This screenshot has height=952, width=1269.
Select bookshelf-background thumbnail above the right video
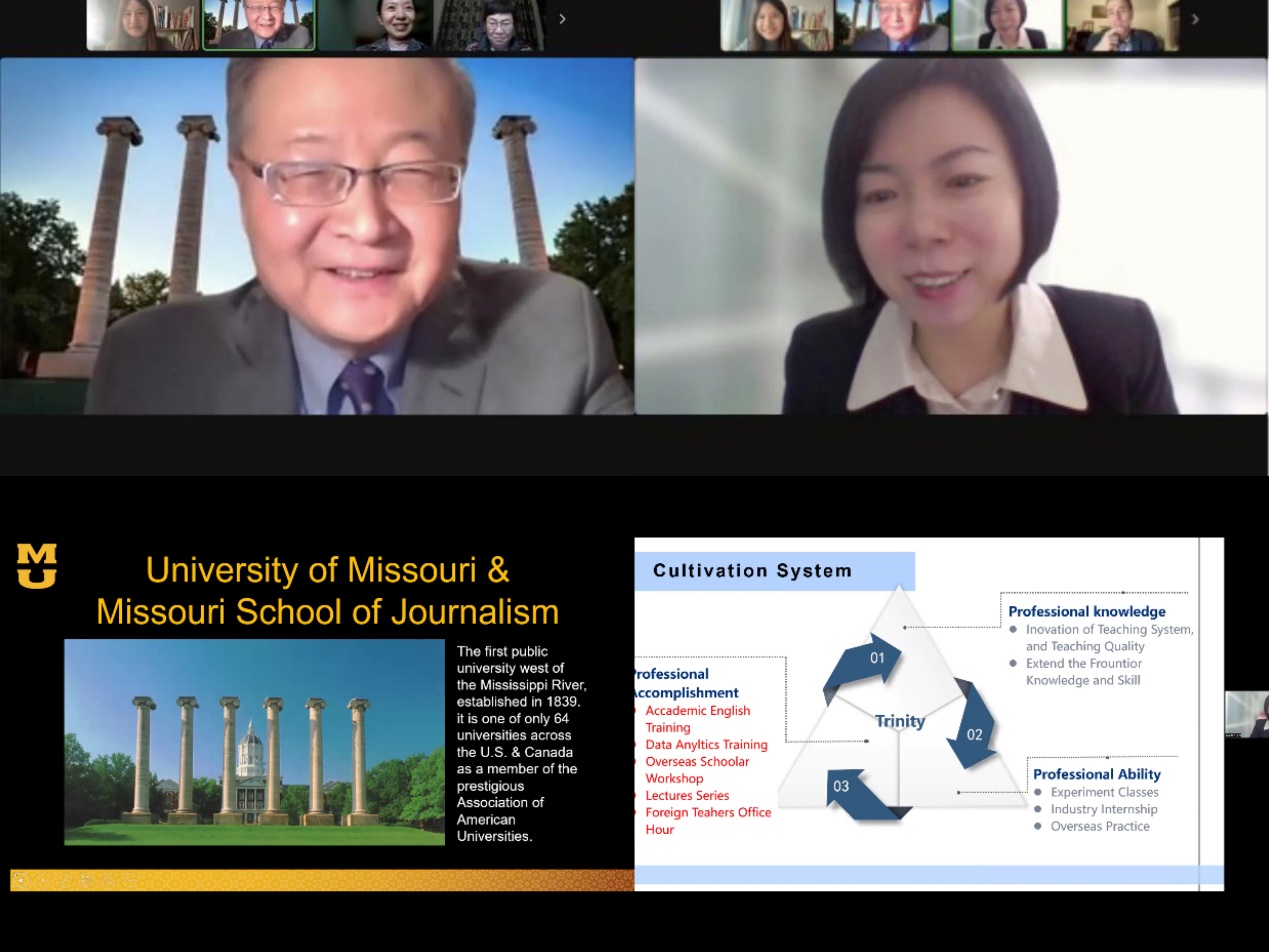777,25
